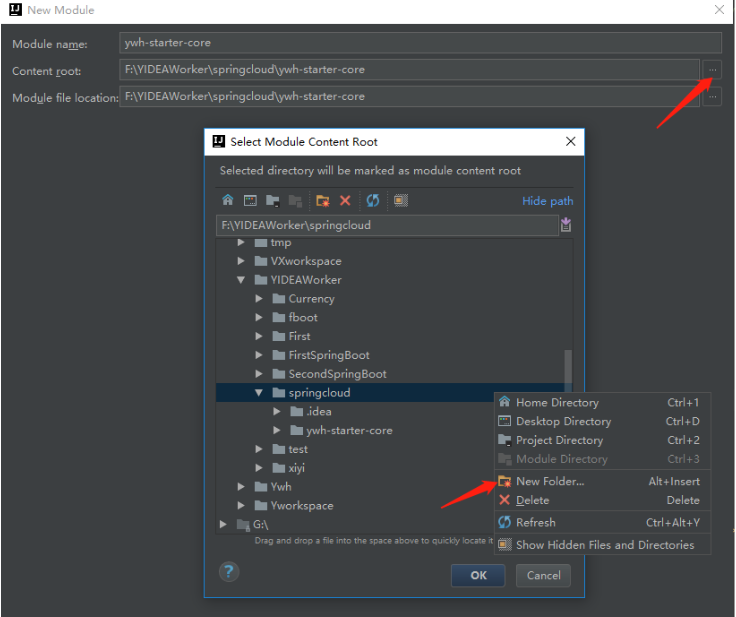The height and width of the screenshot is (617, 736).
Task: Toggle the show hidden files toolbar icon
Action: [400, 201]
